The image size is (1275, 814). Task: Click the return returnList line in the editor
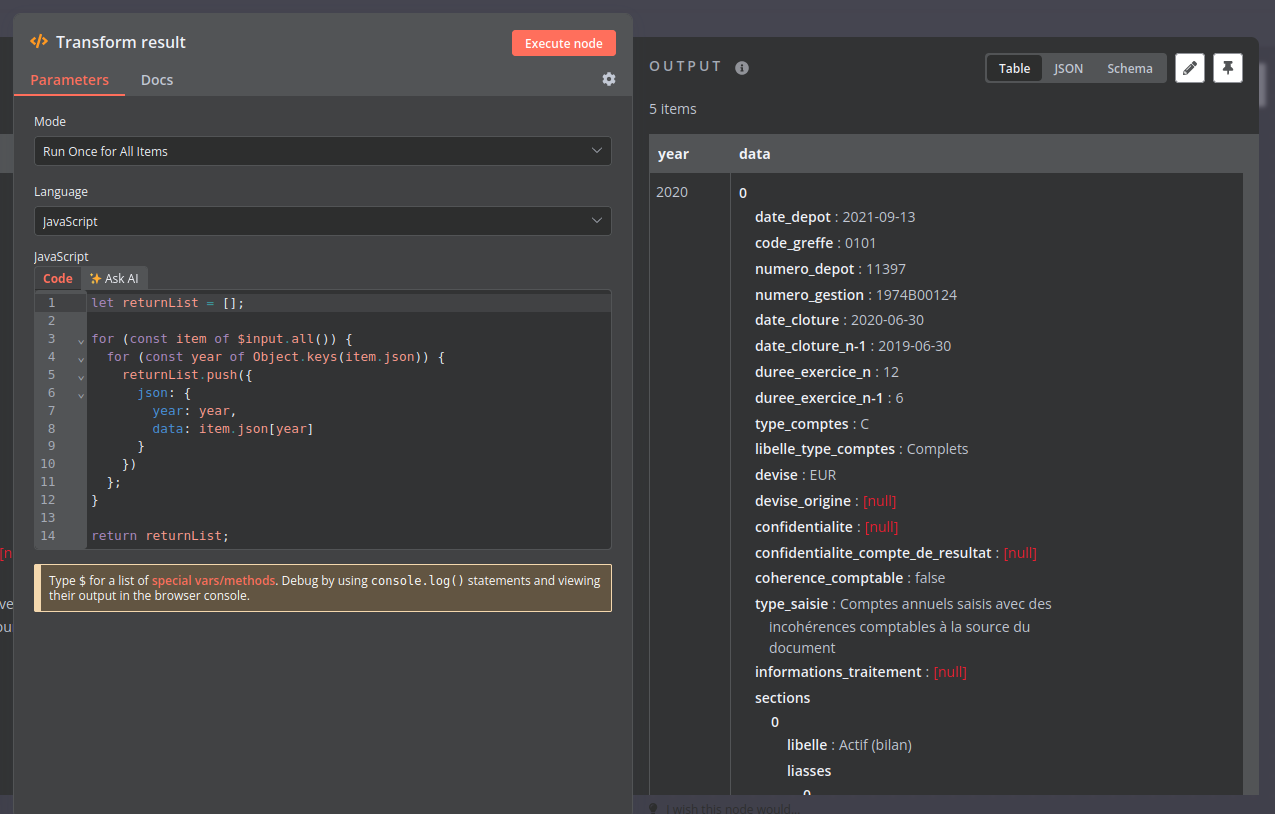tap(160, 536)
